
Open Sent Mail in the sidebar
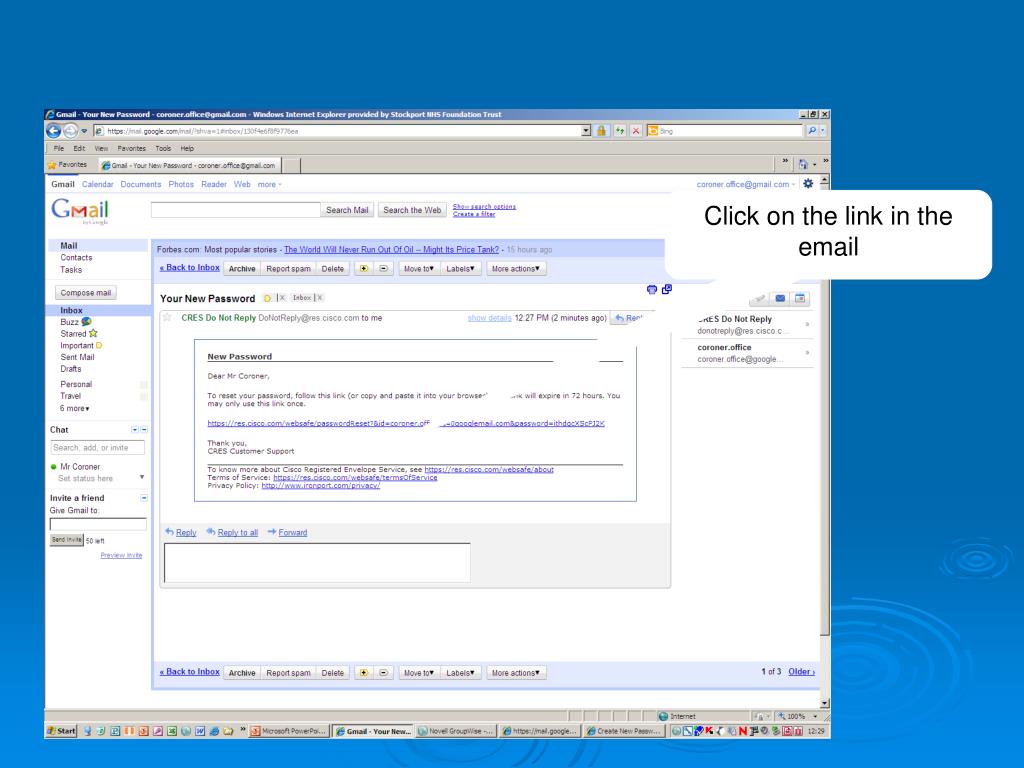click(77, 357)
